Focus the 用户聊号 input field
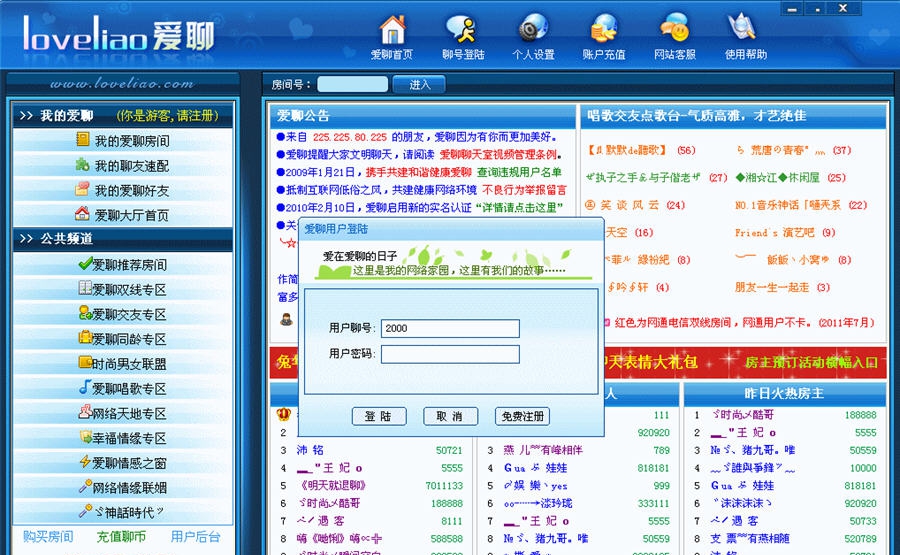The width and height of the screenshot is (900, 555). tap(450, 328)
